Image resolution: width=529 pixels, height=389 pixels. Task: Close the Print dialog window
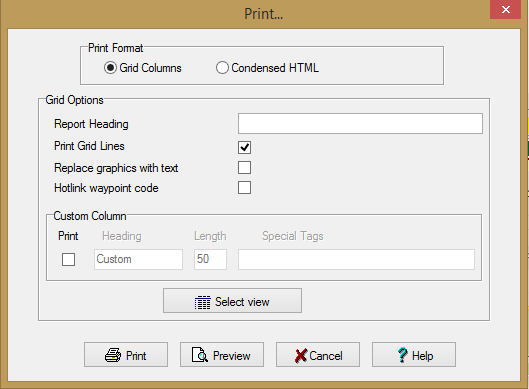[x=505, y=9]
